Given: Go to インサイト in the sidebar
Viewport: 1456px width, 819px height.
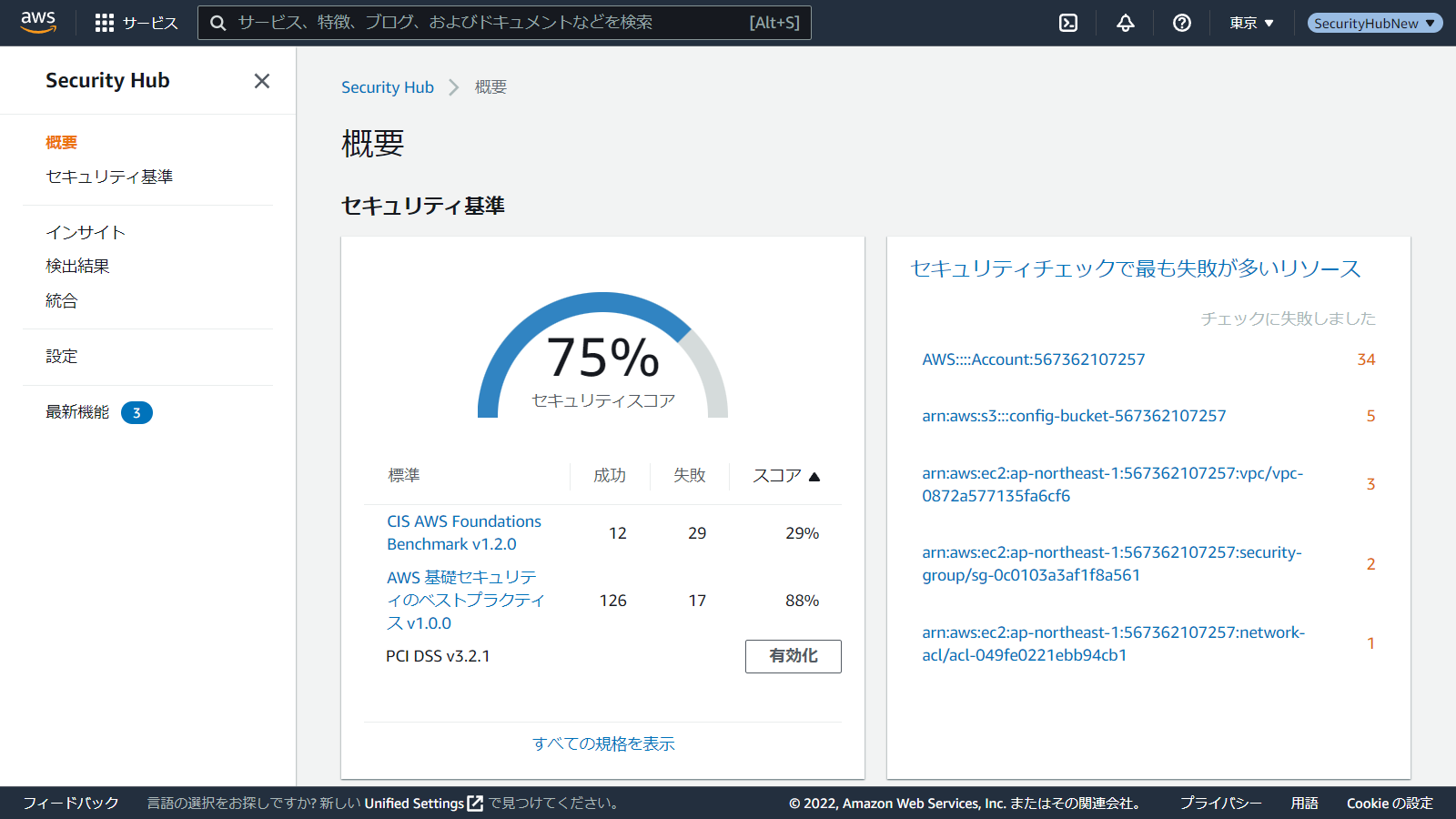Looking at the screenshot, I should click(86, 232).
